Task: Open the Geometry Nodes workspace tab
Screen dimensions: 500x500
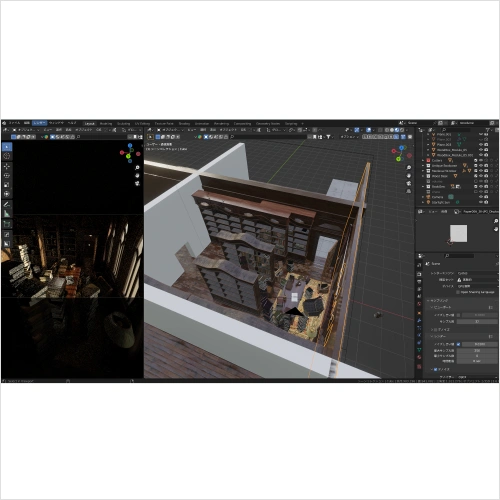Action: (x=268, y=124)
